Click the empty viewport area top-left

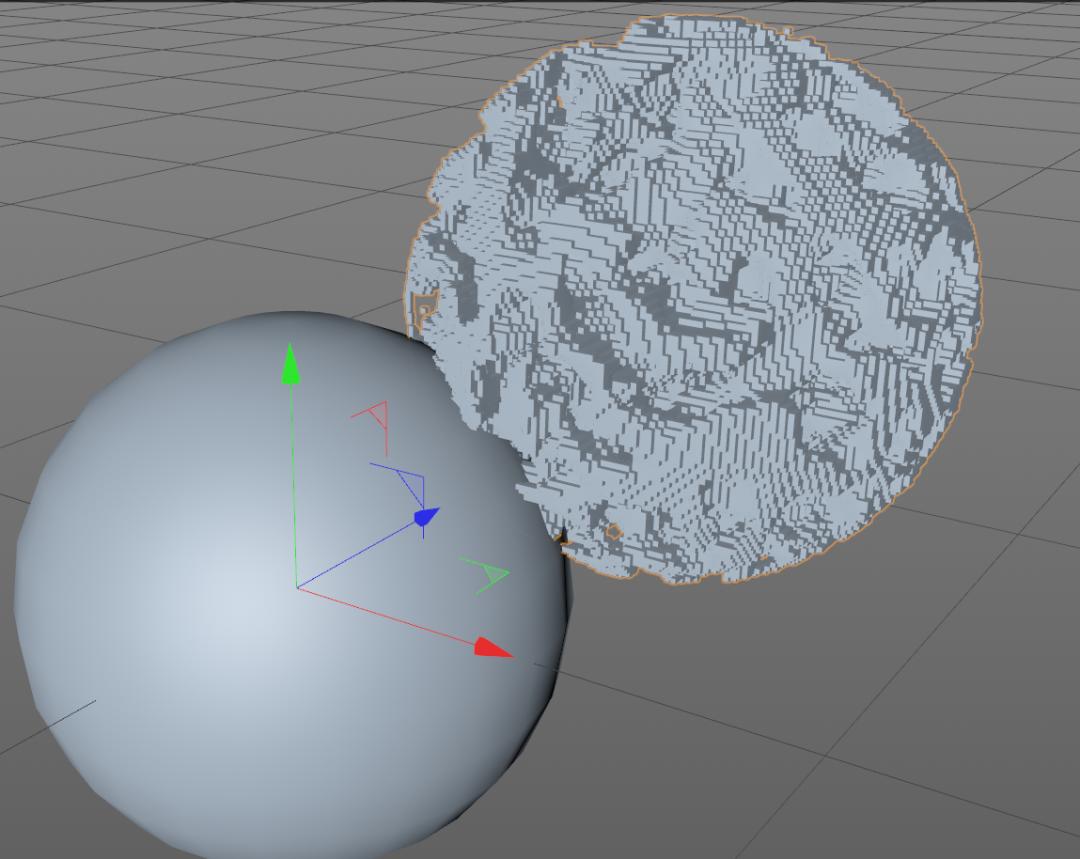[100, 80]
